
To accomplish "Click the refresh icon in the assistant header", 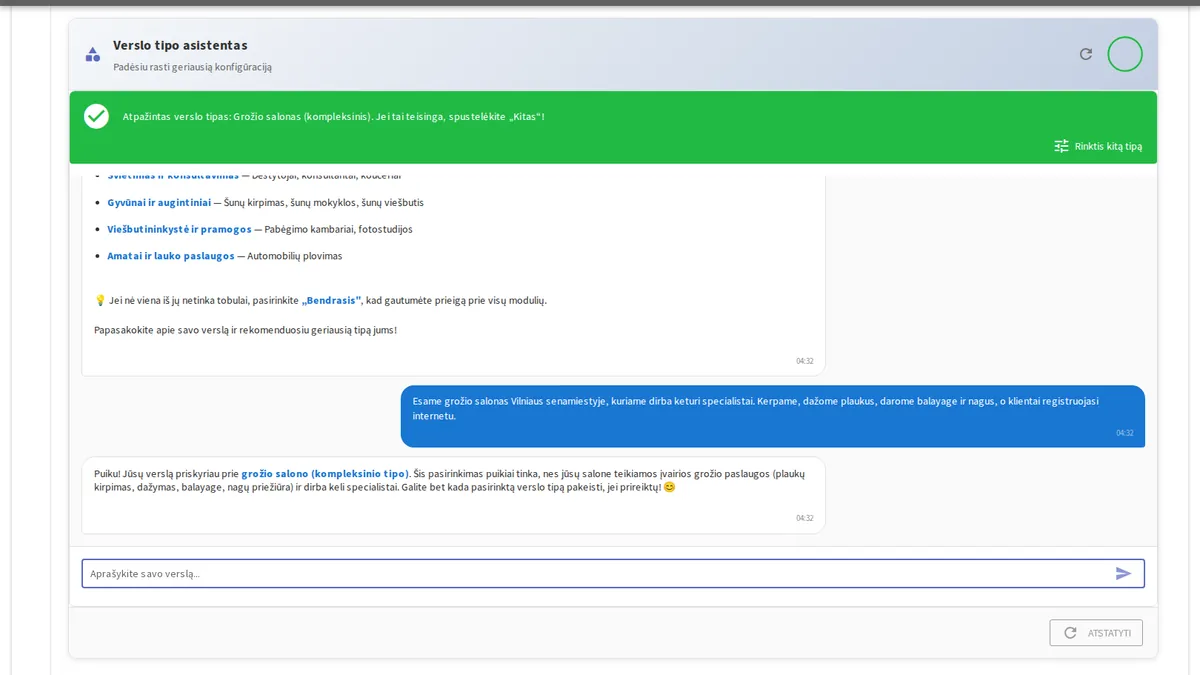I will coord(1086,54).
